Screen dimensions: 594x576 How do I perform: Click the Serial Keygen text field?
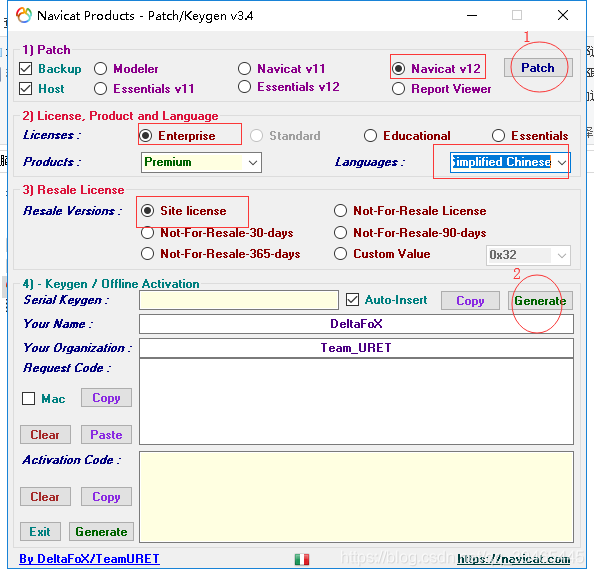[239, 300]
